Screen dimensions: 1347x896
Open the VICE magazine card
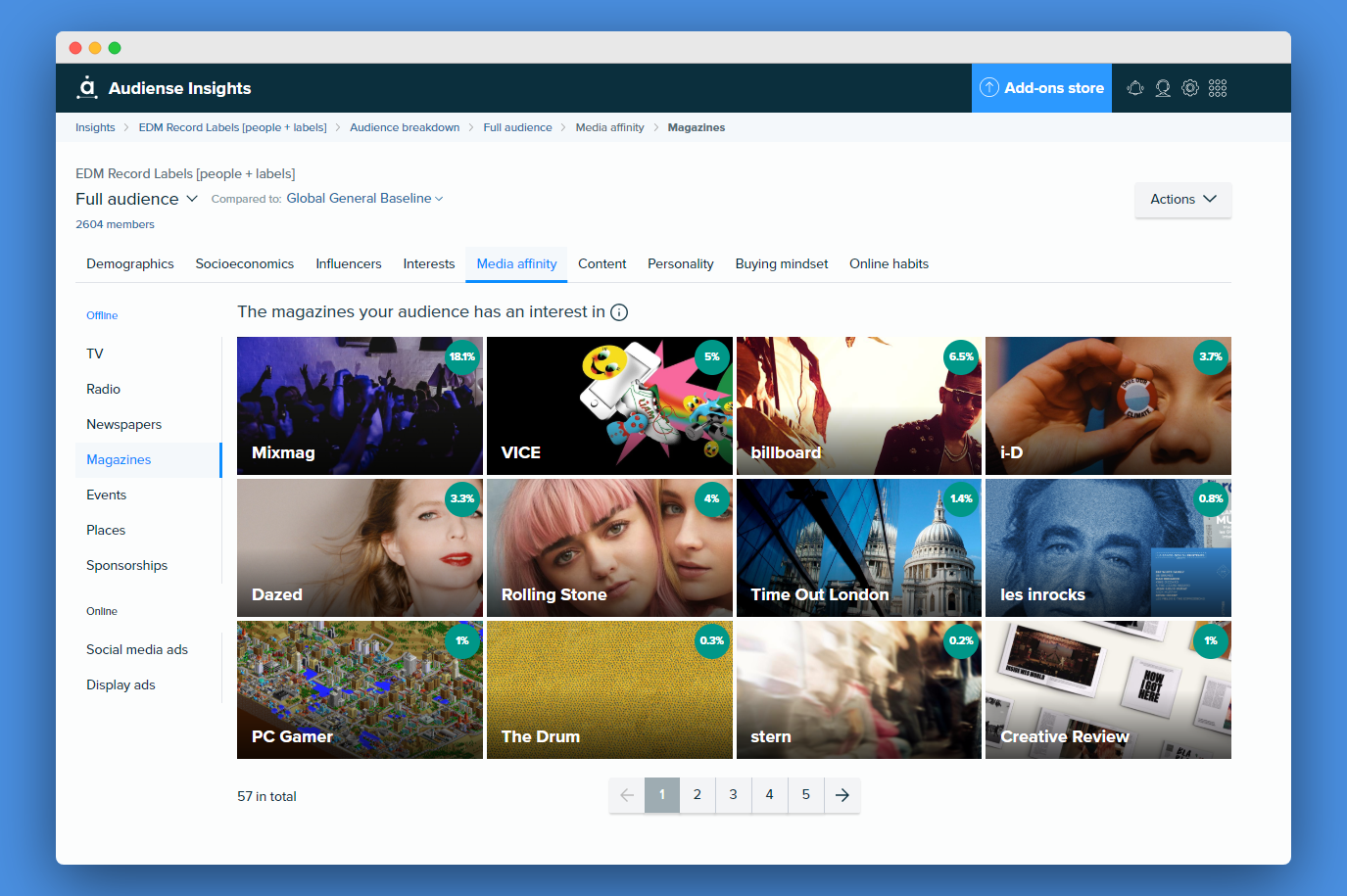609,405
